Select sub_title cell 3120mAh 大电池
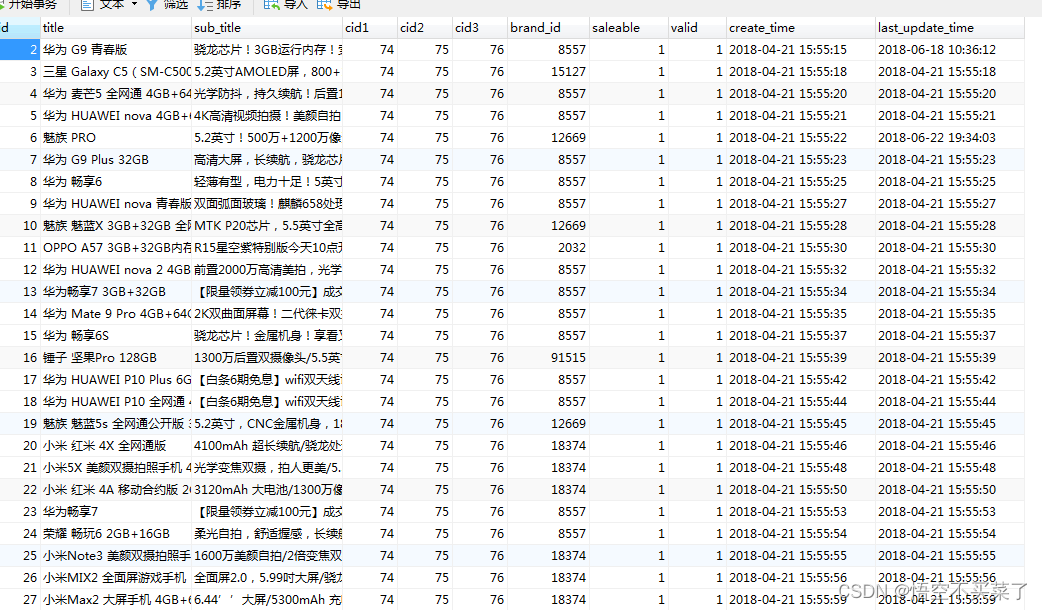This screenshot has height=610, width=1042. (267, 490)
